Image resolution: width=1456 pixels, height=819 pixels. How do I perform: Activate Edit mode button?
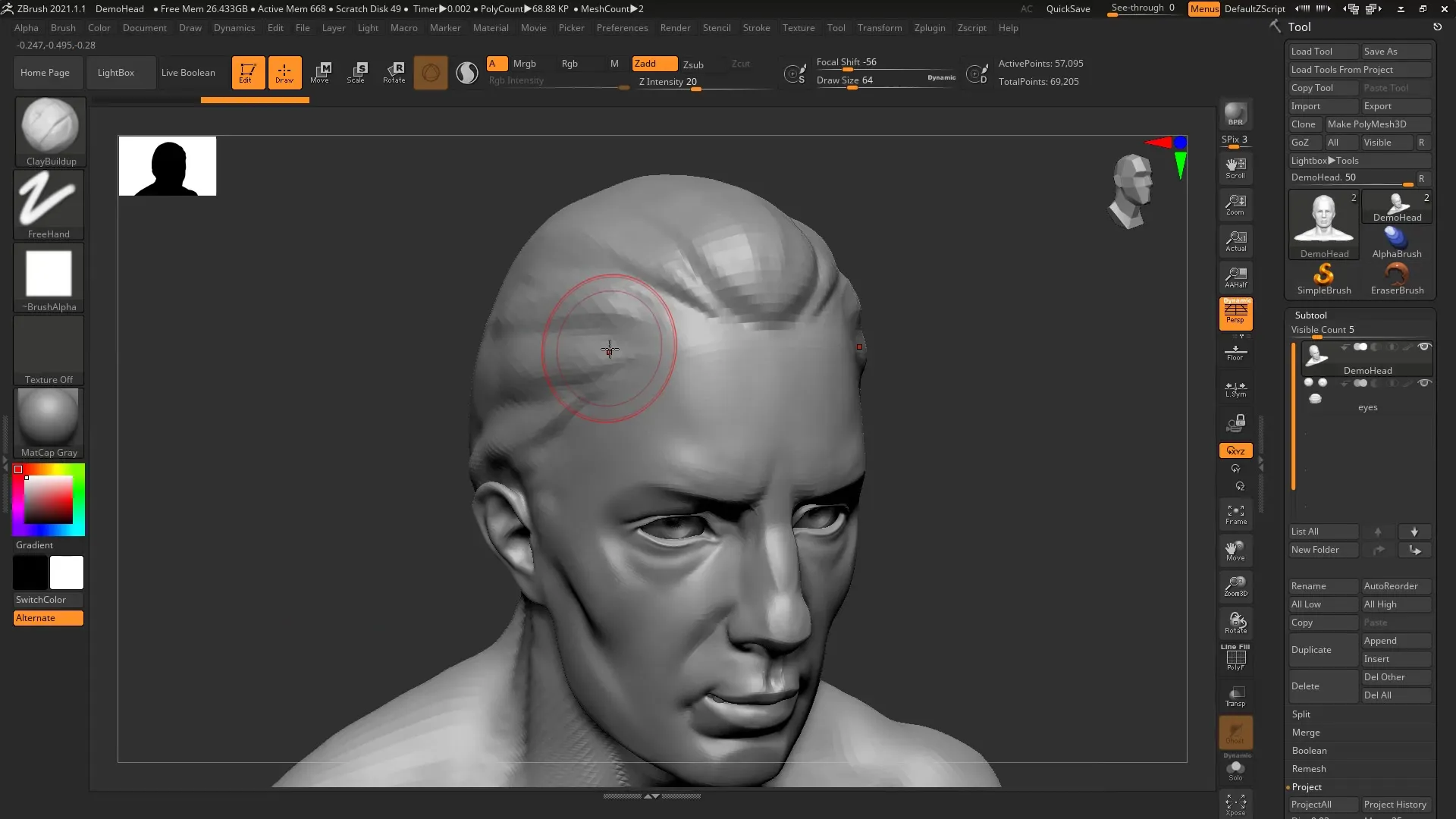[x=248, y=72]
